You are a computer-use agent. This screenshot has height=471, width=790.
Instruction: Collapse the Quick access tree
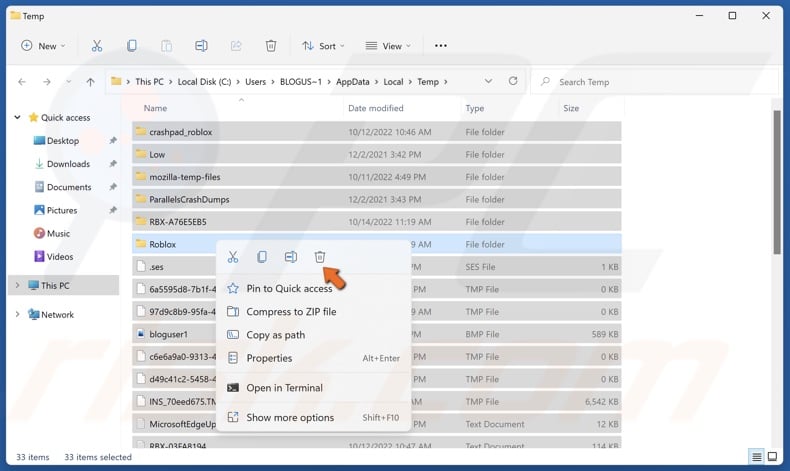pyautogui.click(x=17, y=117)
